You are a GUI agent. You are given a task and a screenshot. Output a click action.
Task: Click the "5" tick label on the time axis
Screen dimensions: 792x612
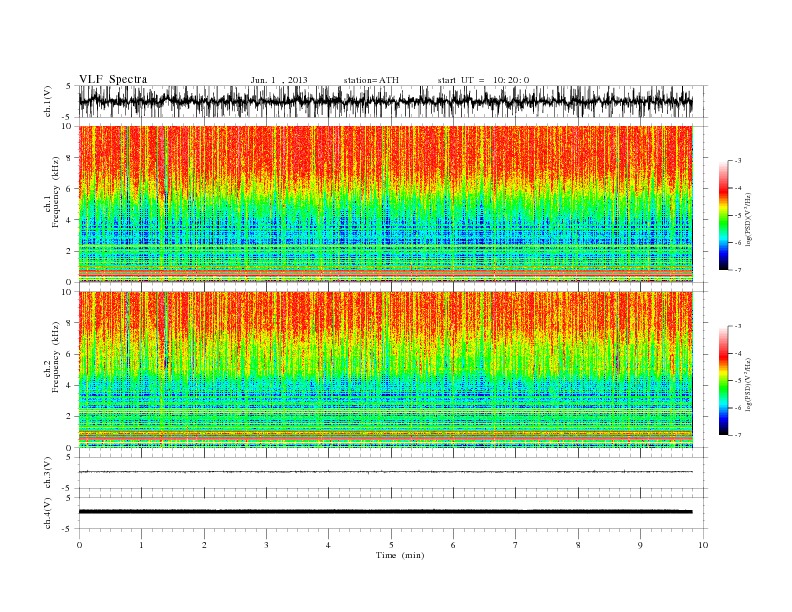(391, 545)
